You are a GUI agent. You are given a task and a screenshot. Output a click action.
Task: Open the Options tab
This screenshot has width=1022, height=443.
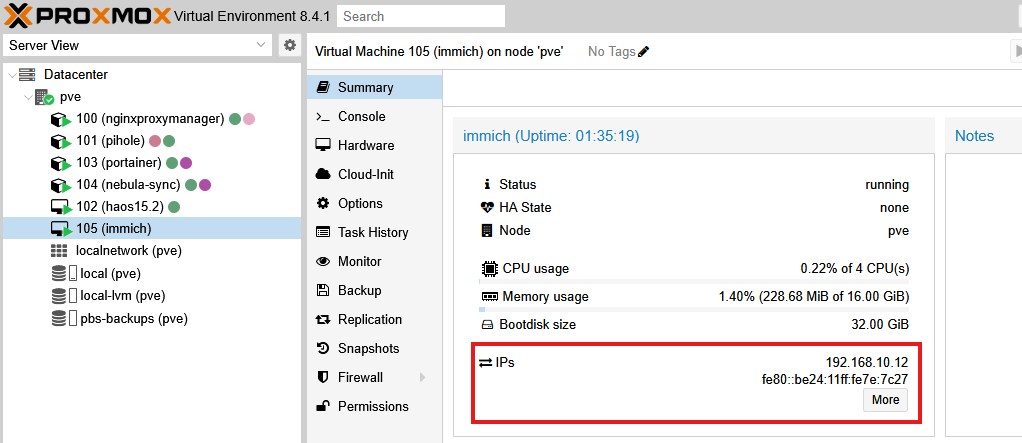375,203
